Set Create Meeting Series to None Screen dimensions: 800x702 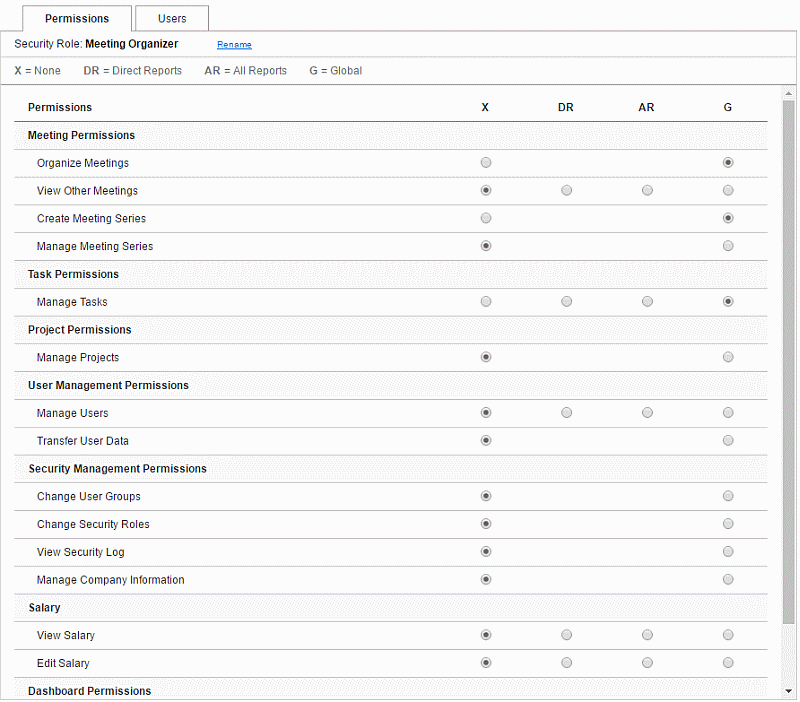(x=486, y=218)
